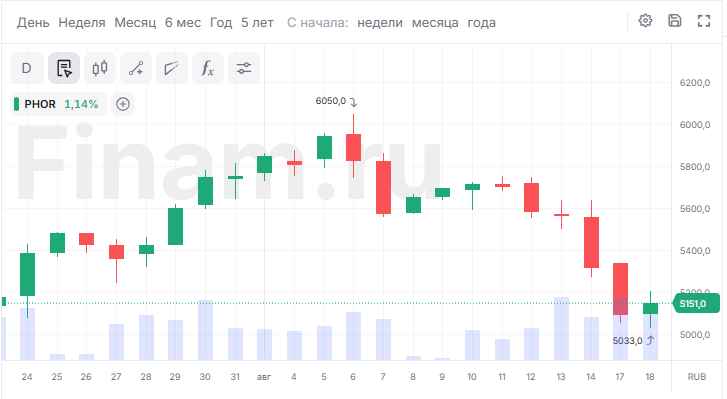Image resolution: width=727 pixels, height=399 pixels.
Task: Show data from start of недели
Action: point(380,23)
